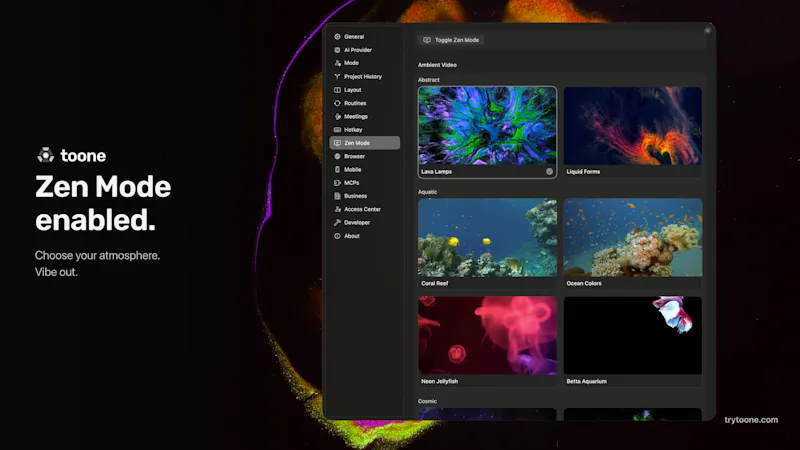Close the settings window

point(707,31)
